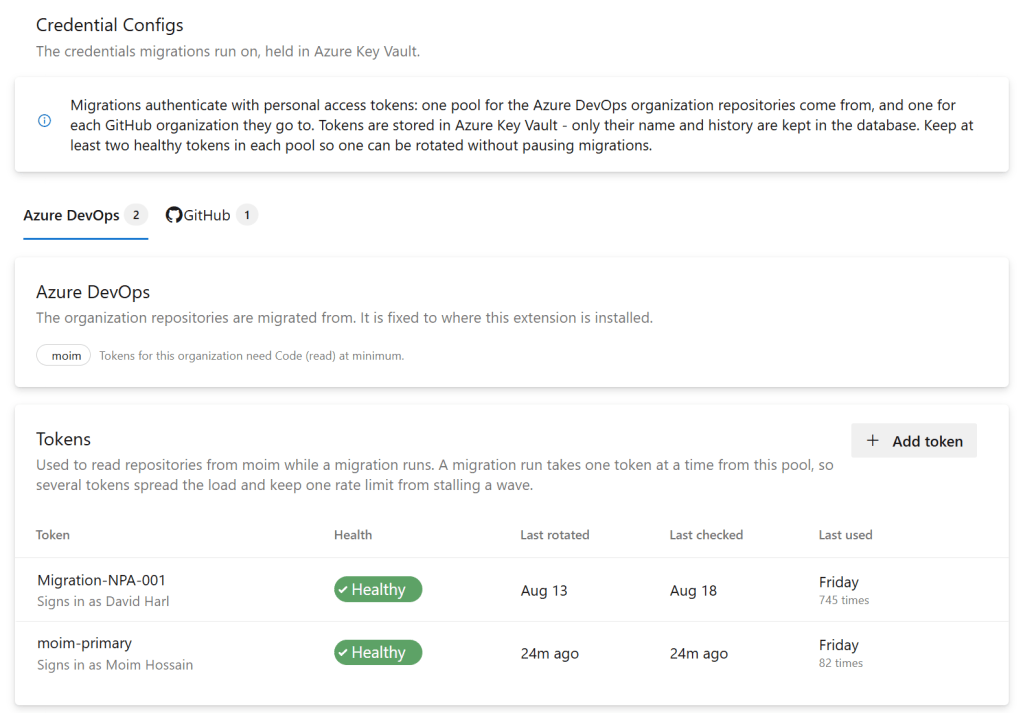The image size is (1023, 713).
Task: Select the Migration-NPA-001 token name
Action: pyautogui.click(x=101, y=580)
